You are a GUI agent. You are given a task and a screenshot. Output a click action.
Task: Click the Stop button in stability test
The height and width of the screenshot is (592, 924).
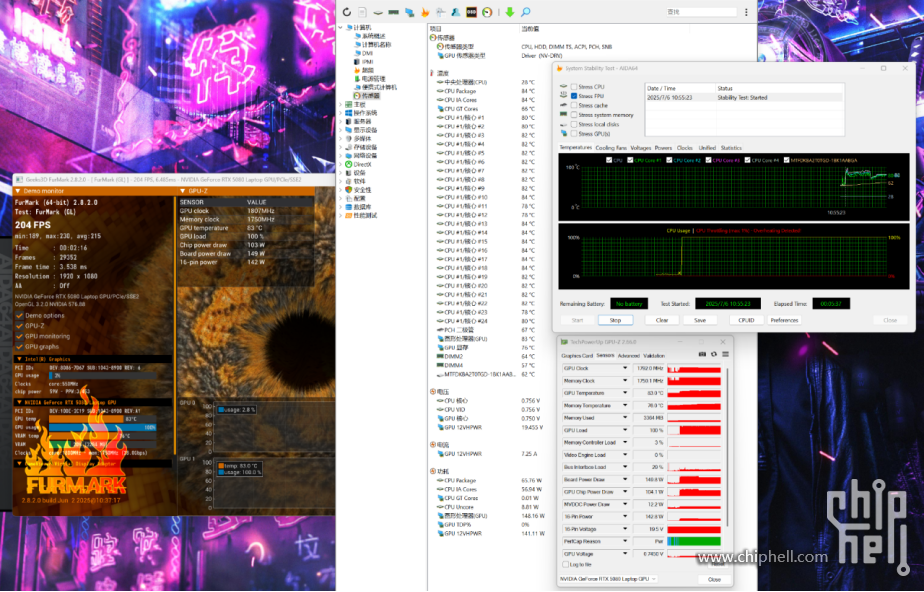[615, 320]
